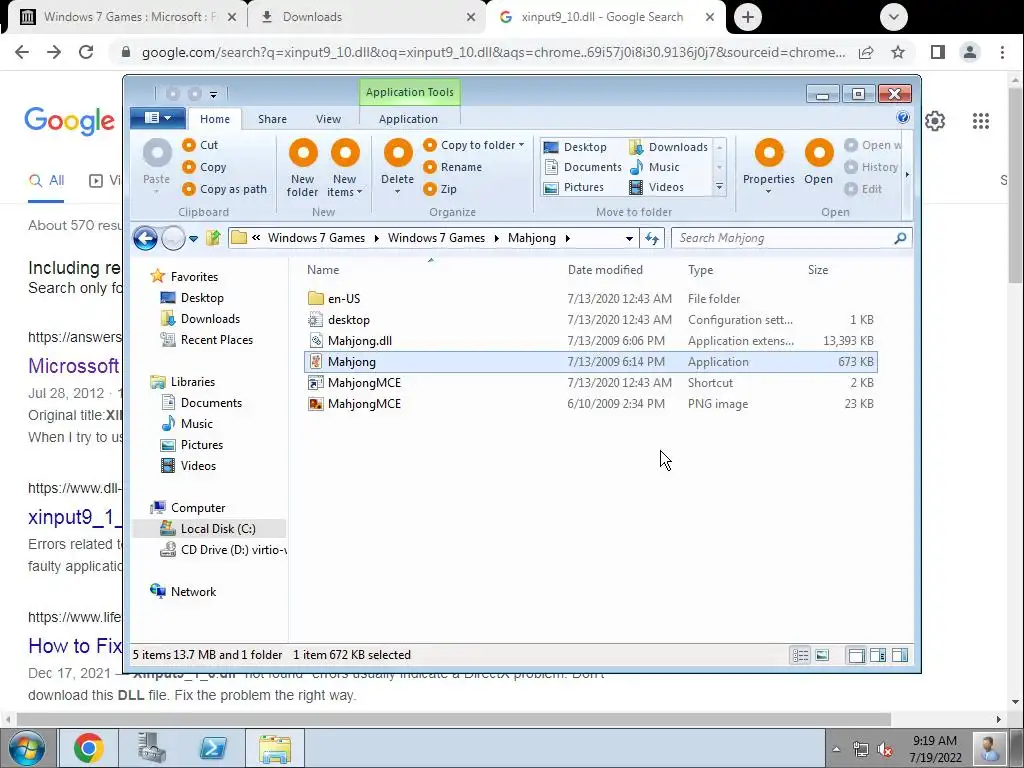Viewport: 1024px width, 768px height.
Task: Choose Downloads in Move to folder gallery
Action: coord(669,147)
